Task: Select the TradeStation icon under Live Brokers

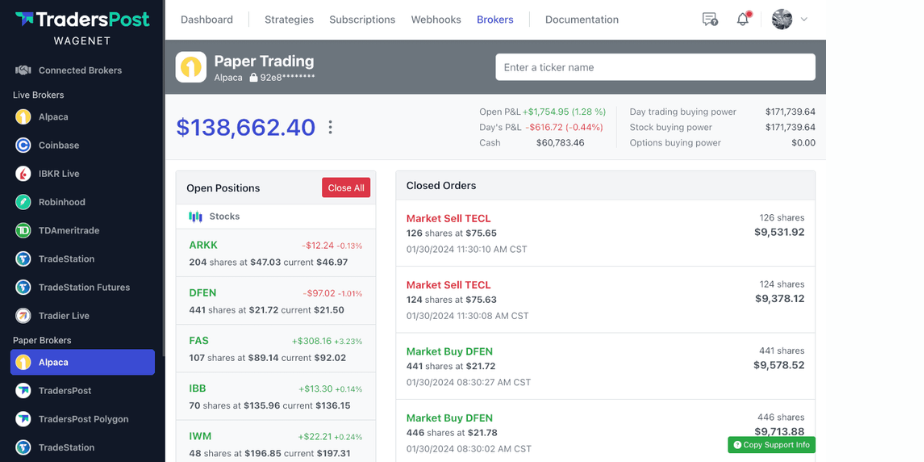Action: [x=23, y=259]
